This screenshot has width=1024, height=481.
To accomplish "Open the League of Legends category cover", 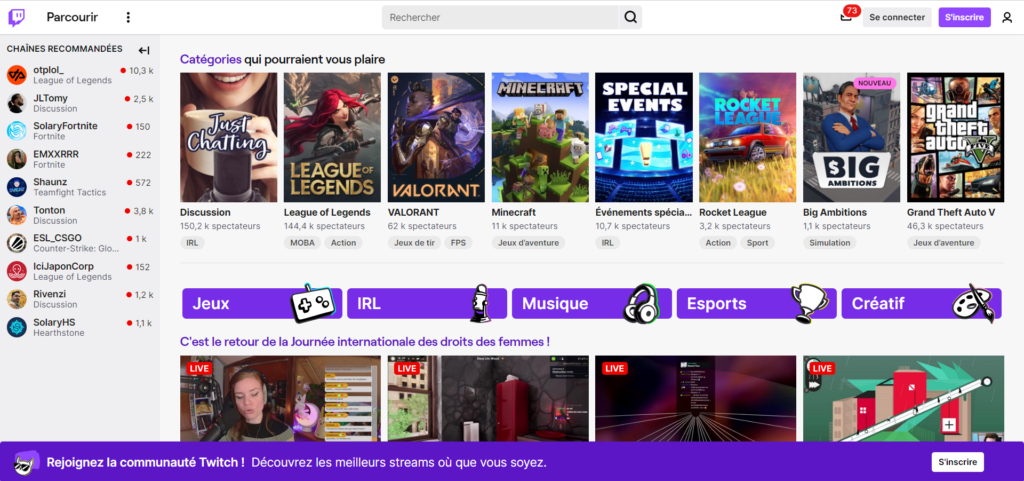I will (x=332, y=137).
